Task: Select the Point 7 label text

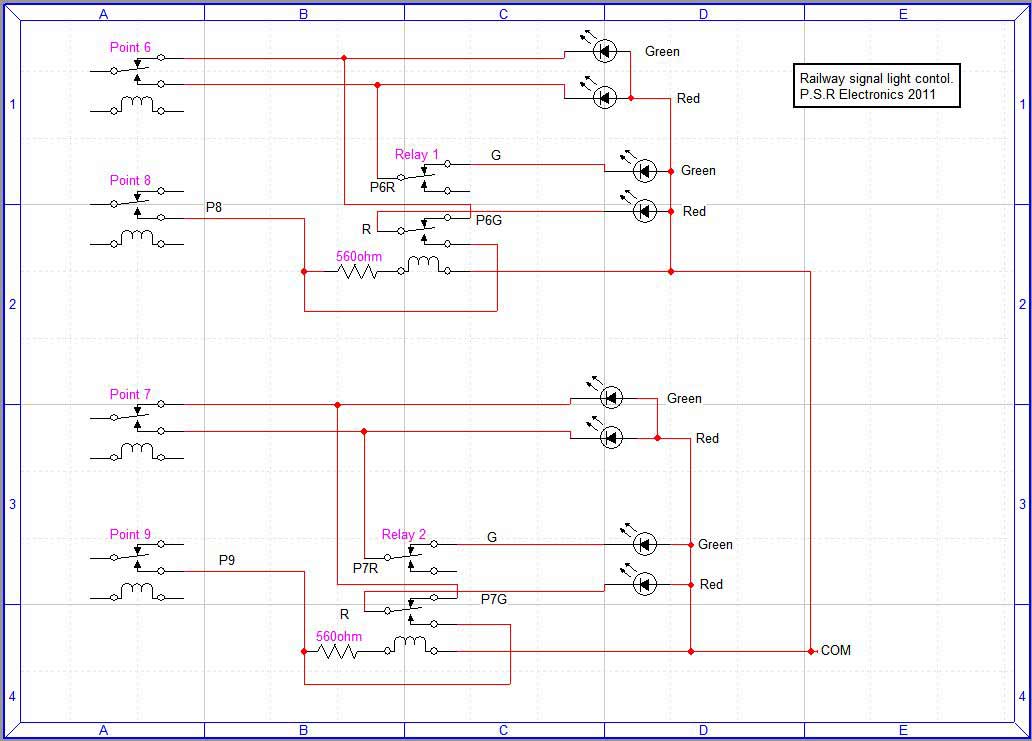Action: pos(130,394)
